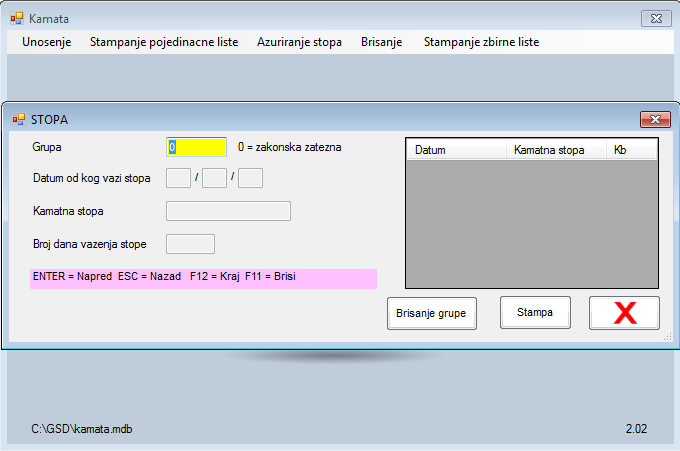
Task: Open the Unosenje menu
Action: pyautogui.click(x=46, y=42)
